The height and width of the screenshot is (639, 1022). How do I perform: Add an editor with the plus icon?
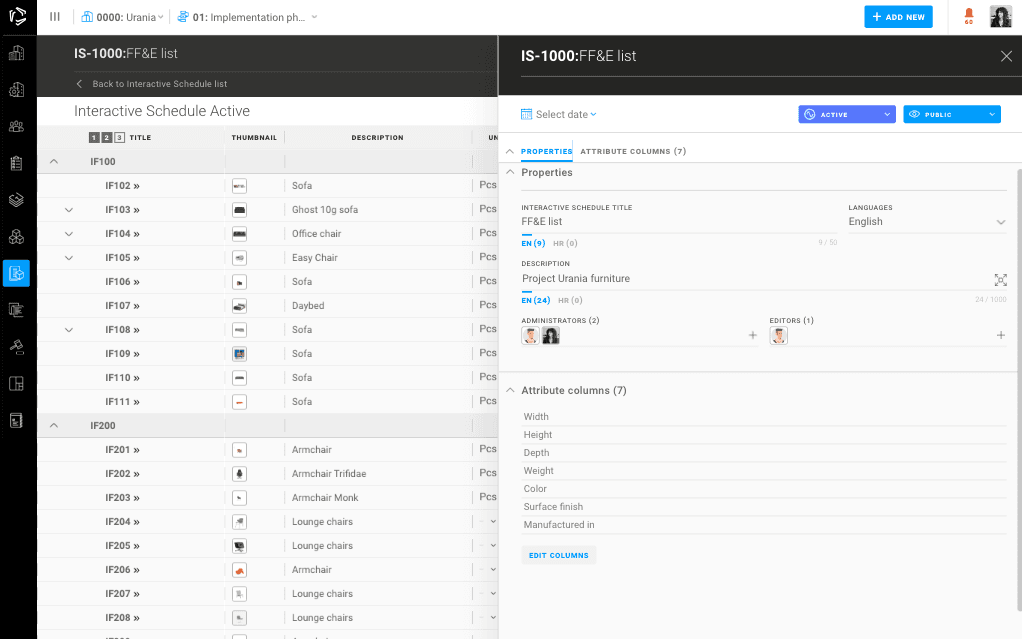coord(1000,336)
